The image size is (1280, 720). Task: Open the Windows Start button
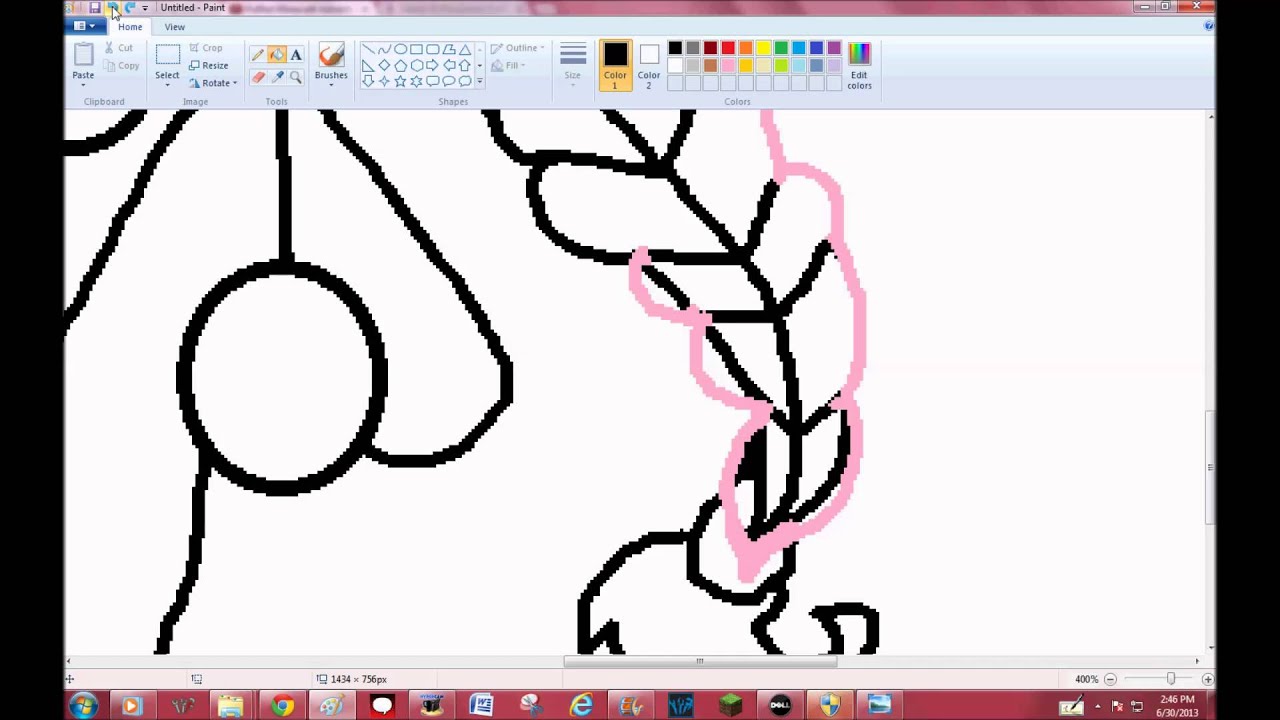pos(83,706)
